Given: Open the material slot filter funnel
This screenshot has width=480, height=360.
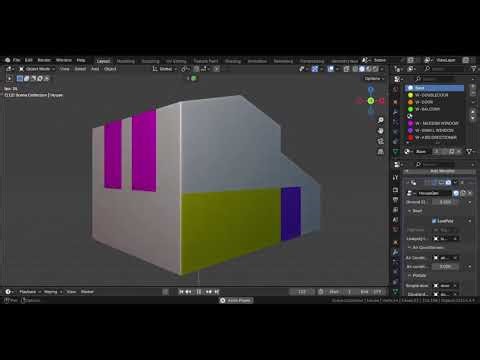Looking at the screenshot, I should point(469,152).
